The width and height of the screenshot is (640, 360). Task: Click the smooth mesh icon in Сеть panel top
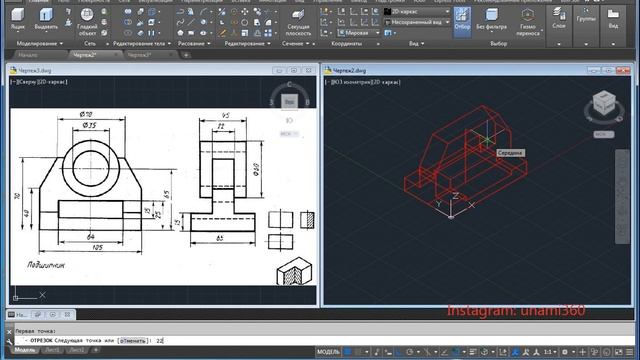[104, 12]
